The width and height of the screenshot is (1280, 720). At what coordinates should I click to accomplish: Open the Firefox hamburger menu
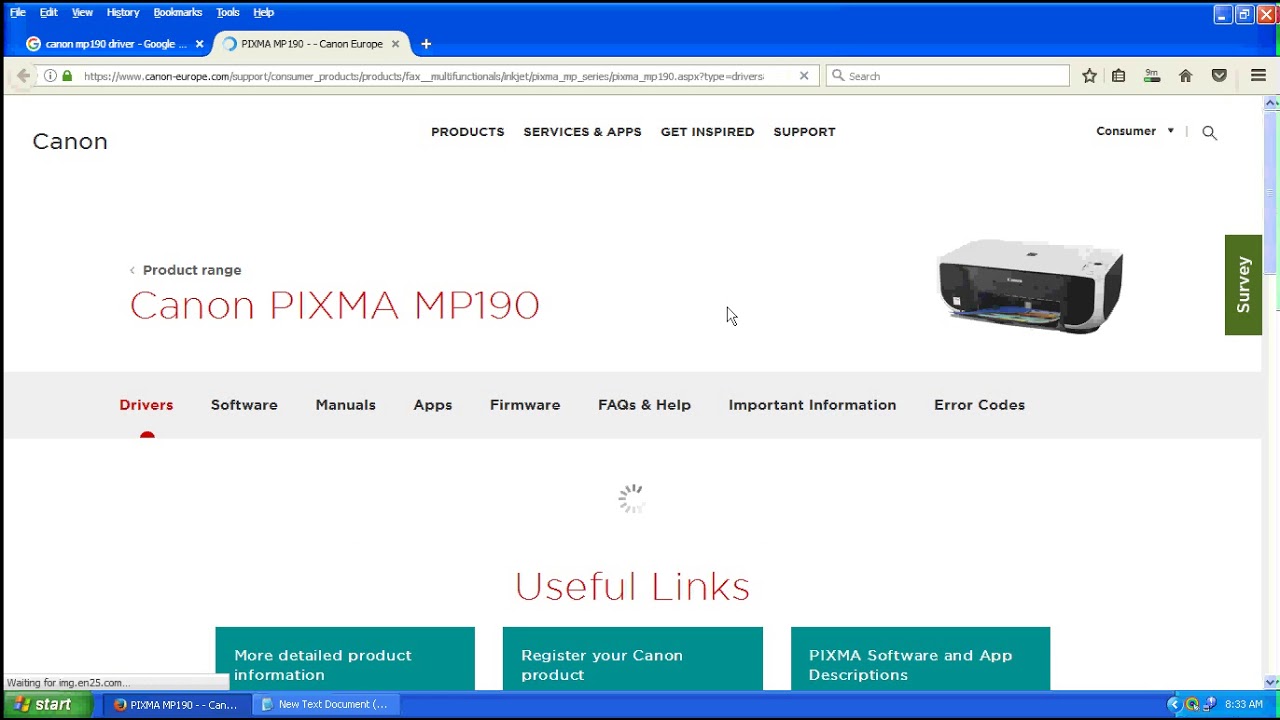pyautogui.click(x=1258, y=76)
